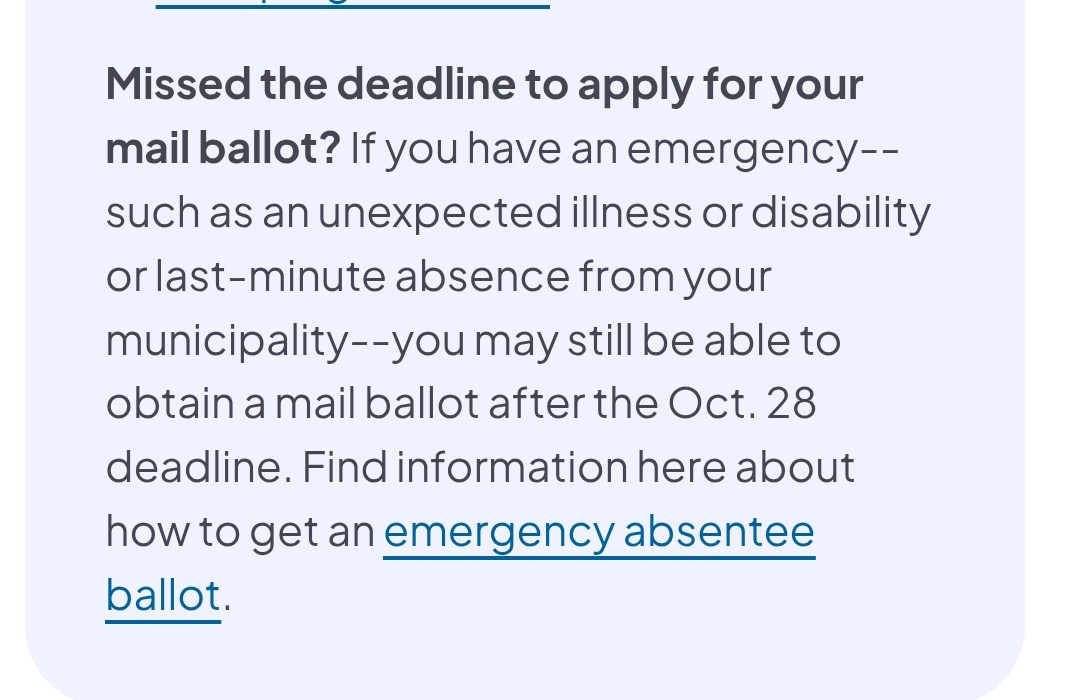Click the 'unexpected illness or disability' phrase

pos(623,212)
